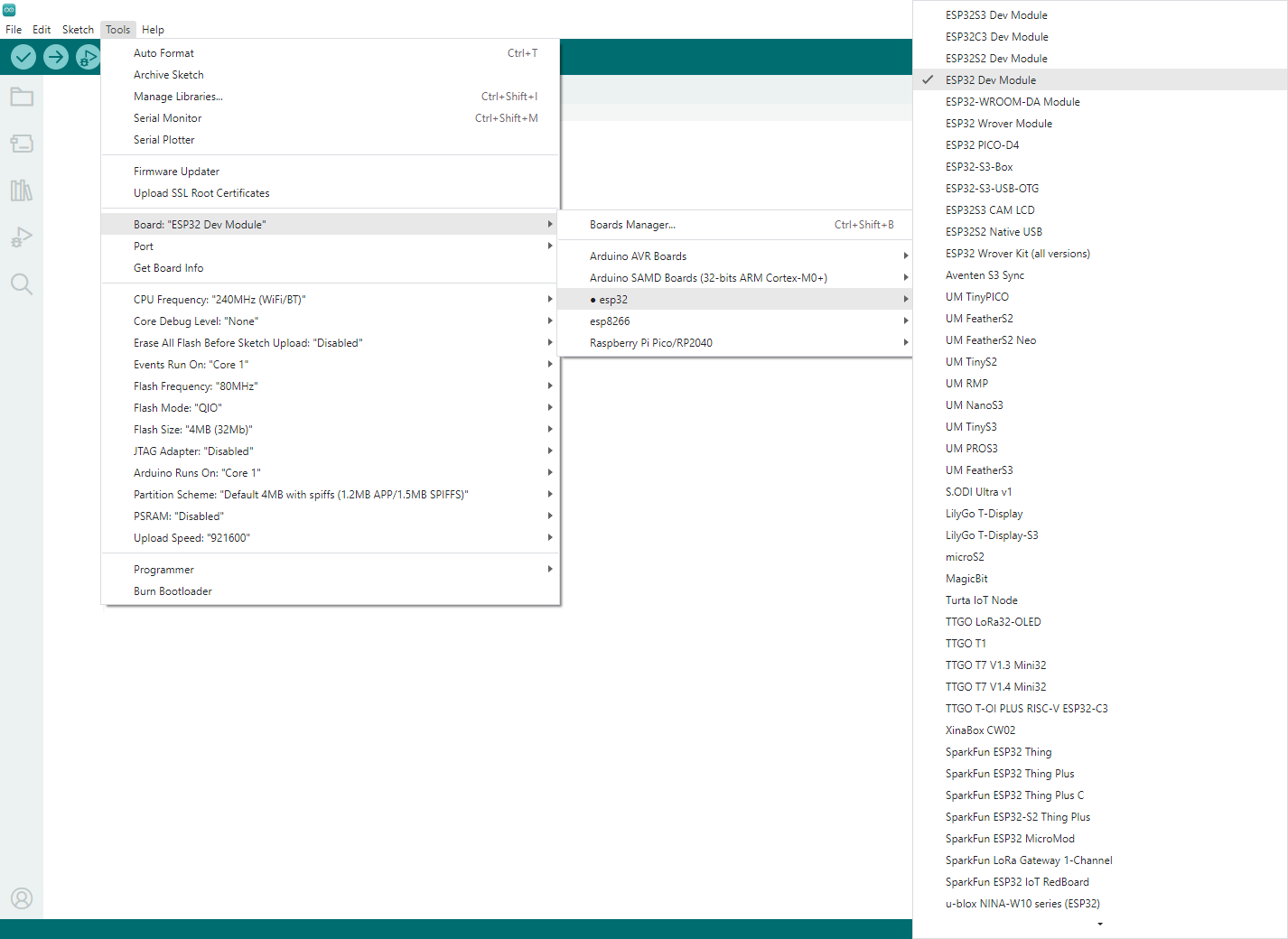
Task: Select MagicBit board
Action: [x=1100, y=579]
